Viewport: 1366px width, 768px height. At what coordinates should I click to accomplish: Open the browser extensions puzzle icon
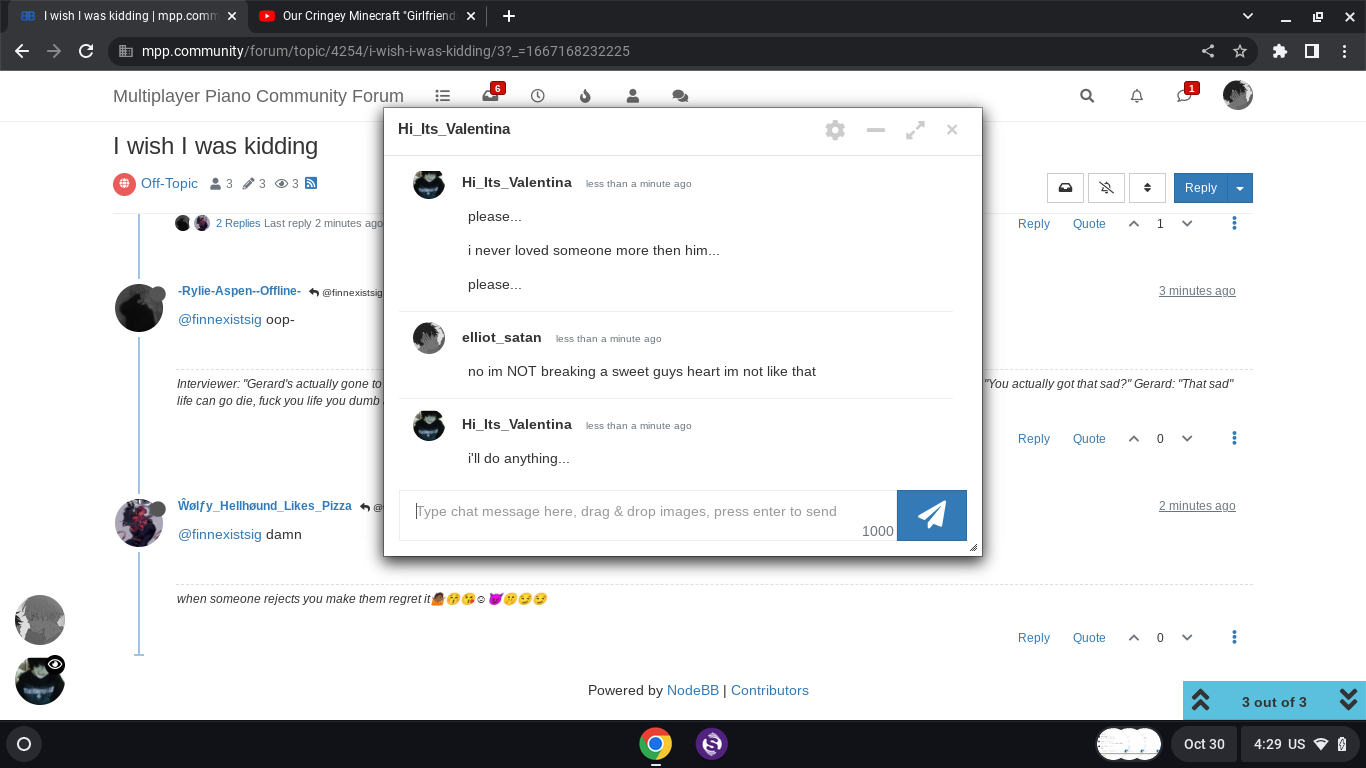(1280, 51)
